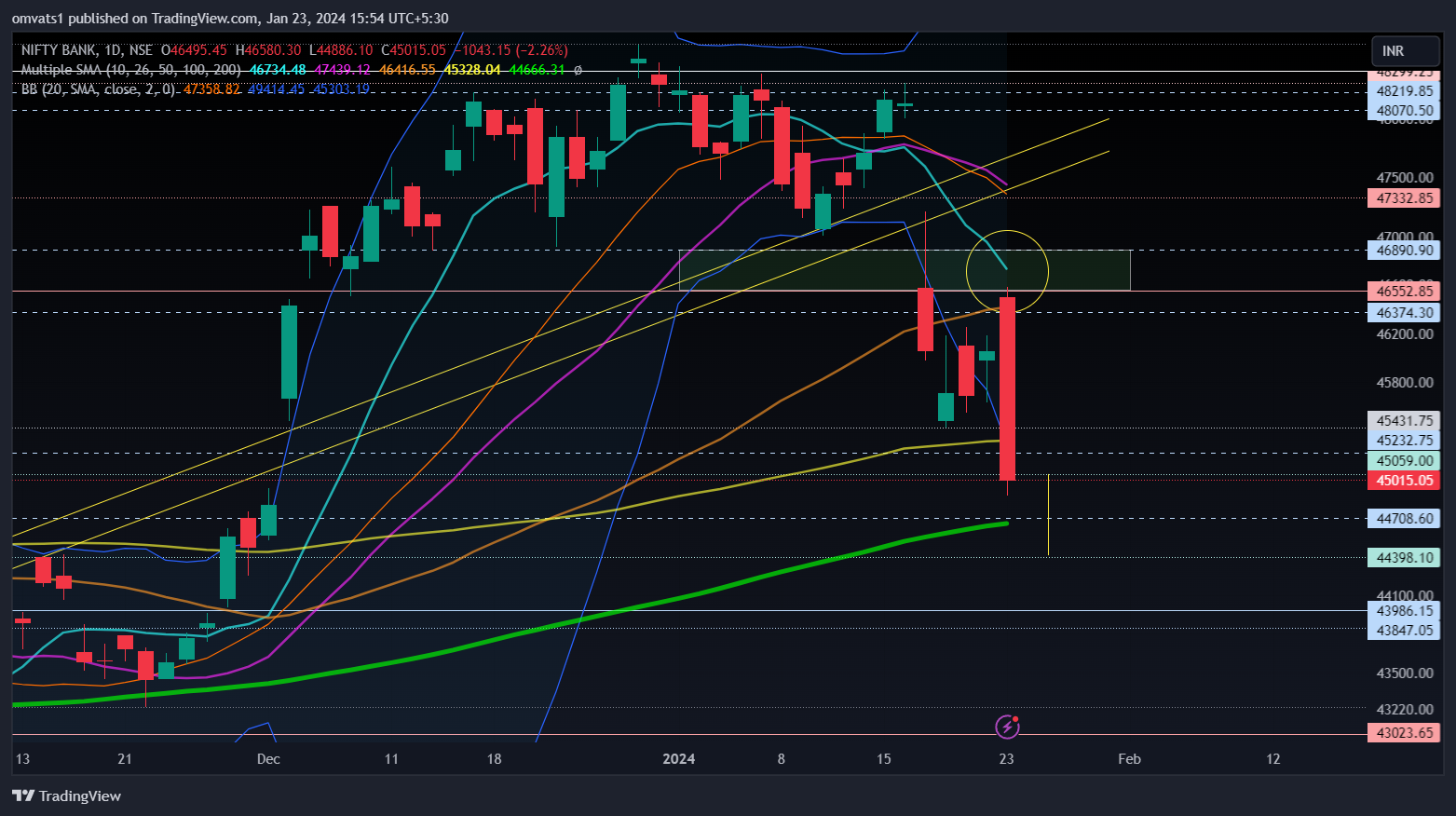1456x816 pixels.
Task: Click the red 47332.85 price label
Action: [1404, 198]
